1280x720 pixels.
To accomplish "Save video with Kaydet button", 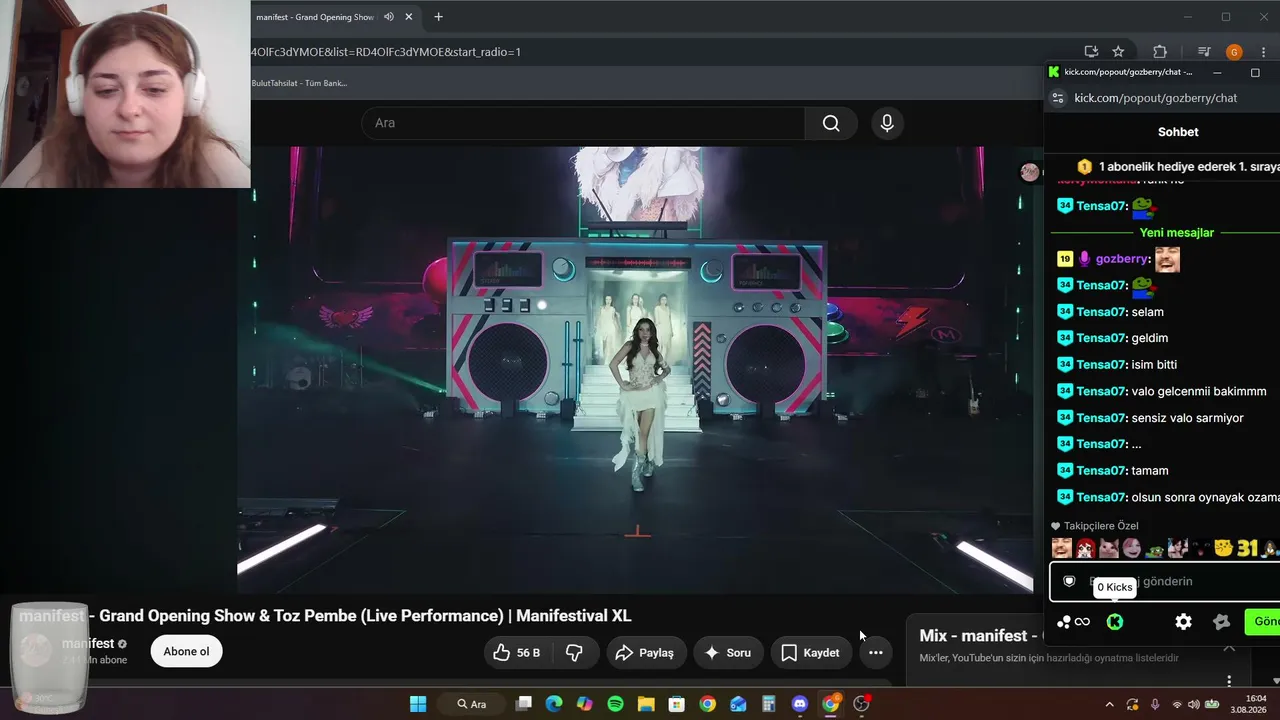I will coord(810,653).
